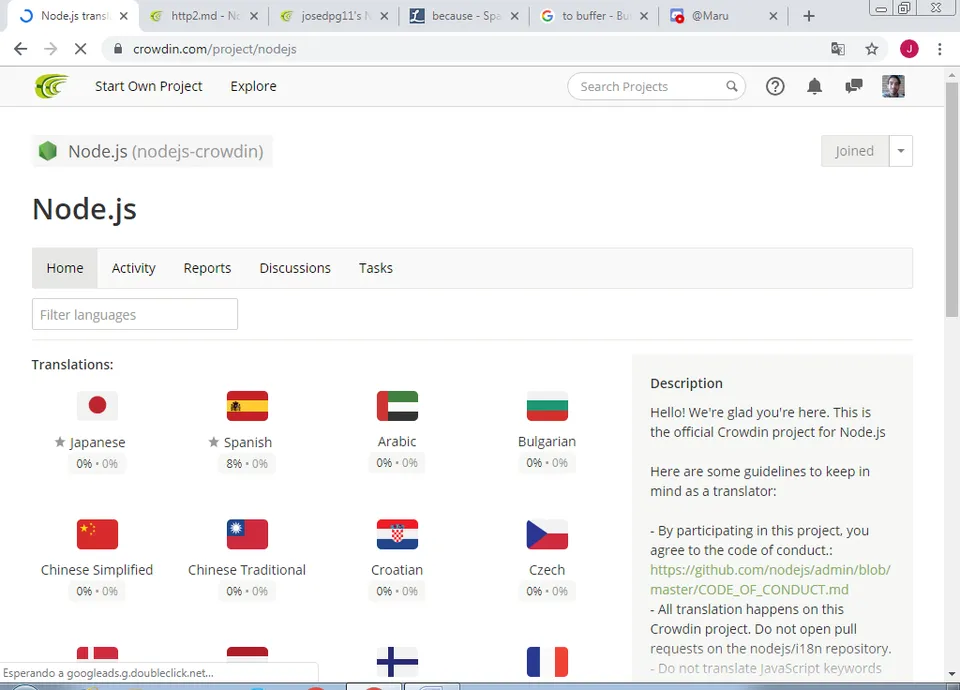Click Start Own Project link
This screenshot has height=690, width=960.
tap(149, 86)
